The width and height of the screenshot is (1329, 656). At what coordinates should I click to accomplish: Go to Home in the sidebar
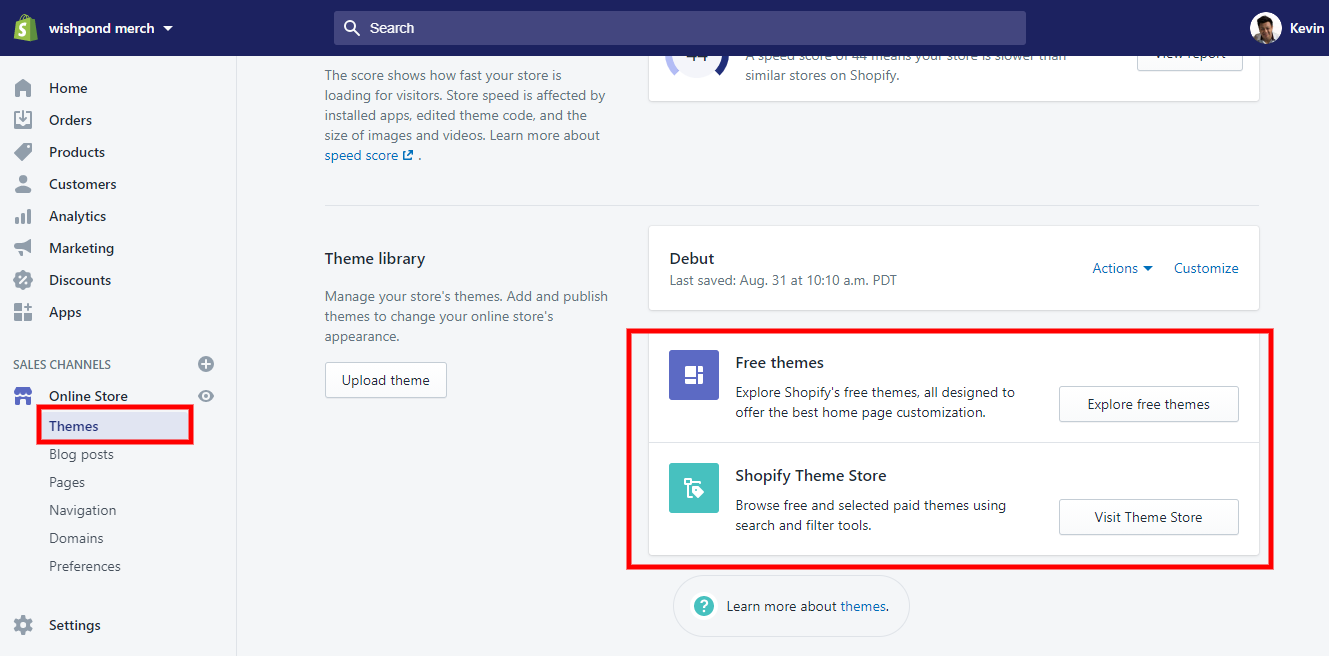point(68,88)
